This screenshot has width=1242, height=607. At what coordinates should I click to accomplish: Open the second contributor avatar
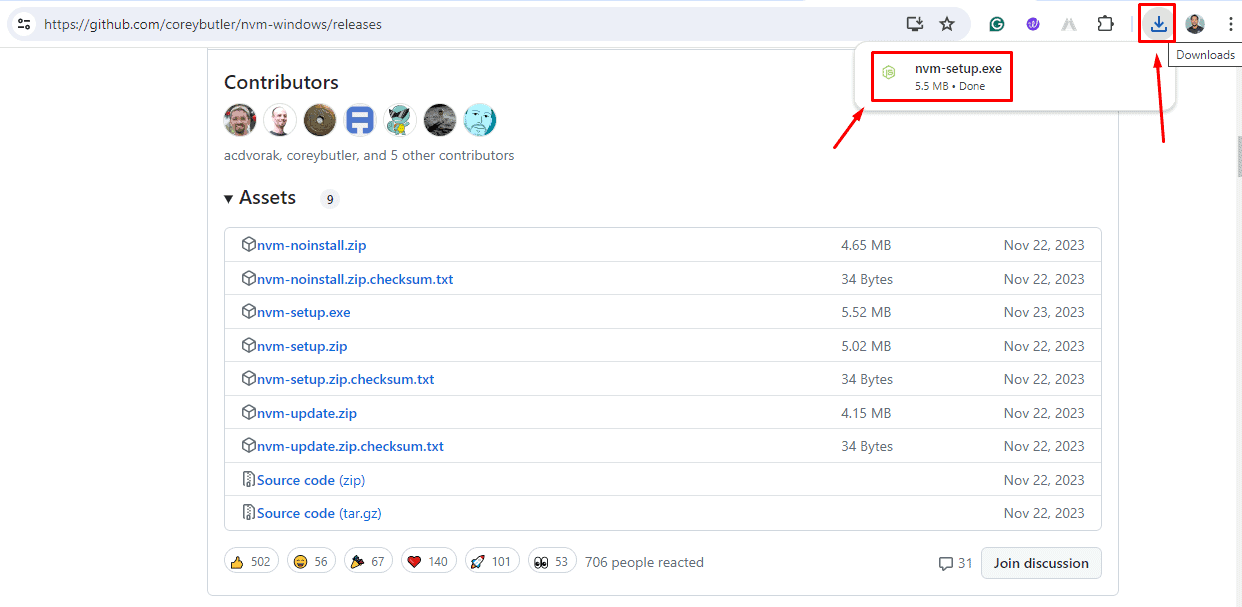pos(280,120)
